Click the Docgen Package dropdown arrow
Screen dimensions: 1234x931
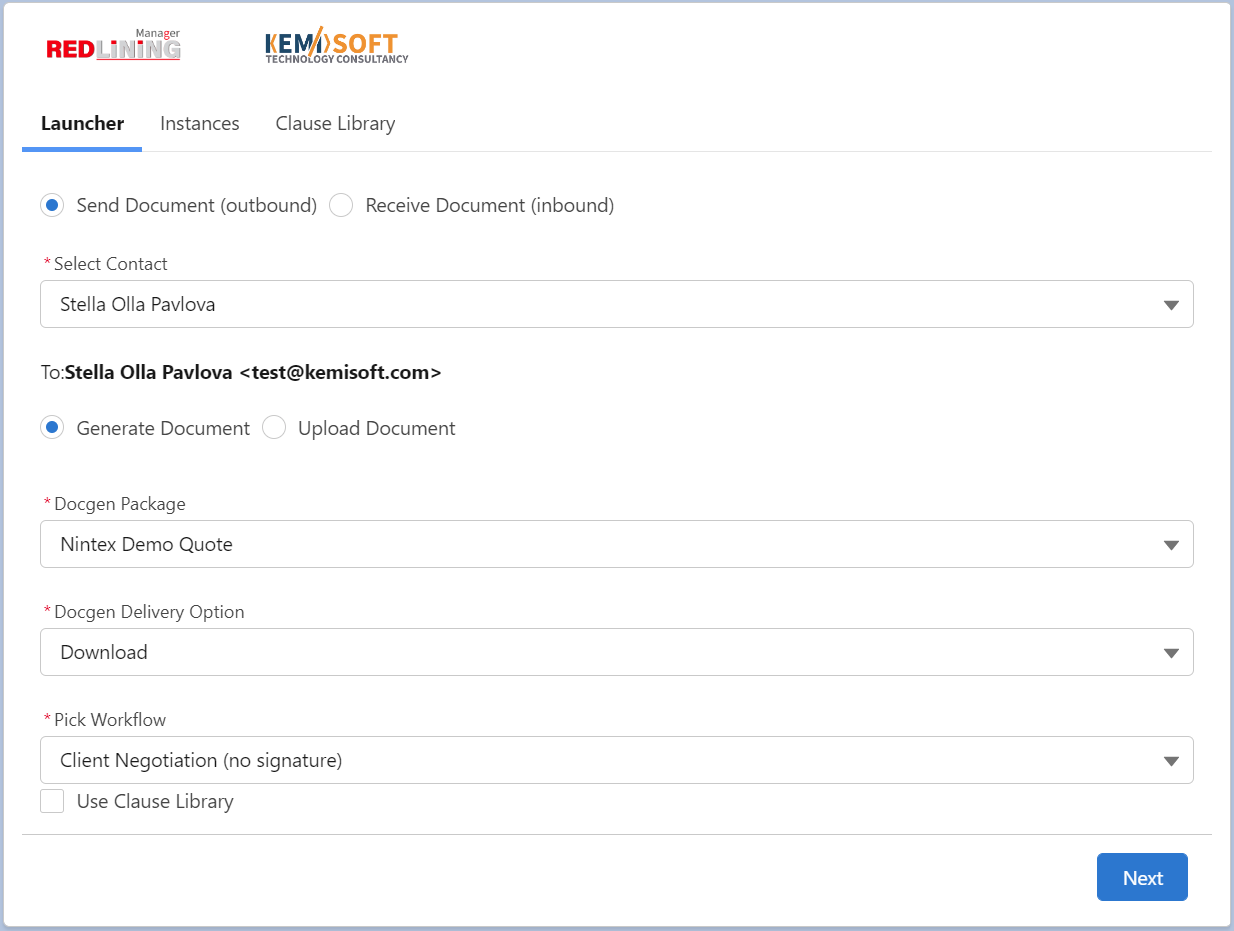tap(1171, 545)
